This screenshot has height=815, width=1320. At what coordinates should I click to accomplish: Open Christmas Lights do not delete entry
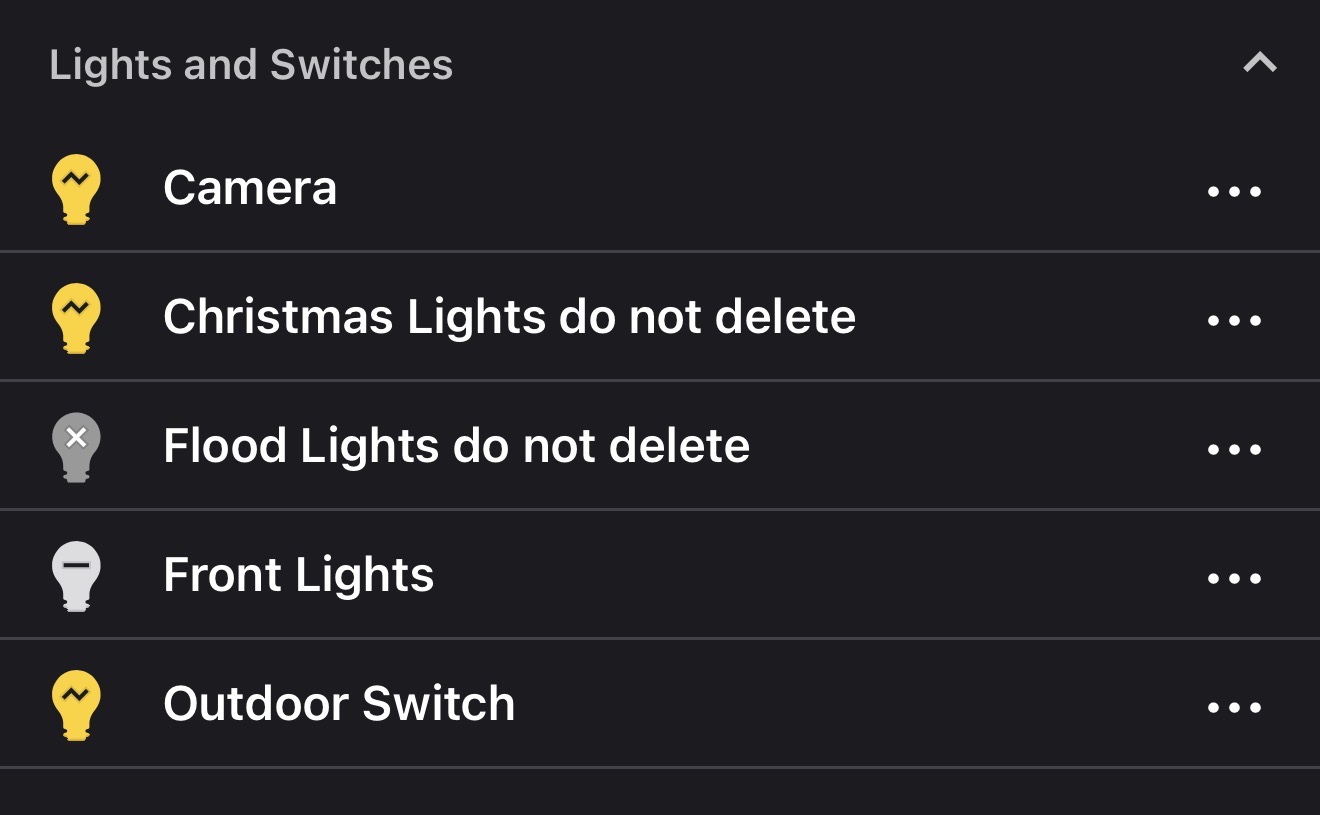[509, 317]
